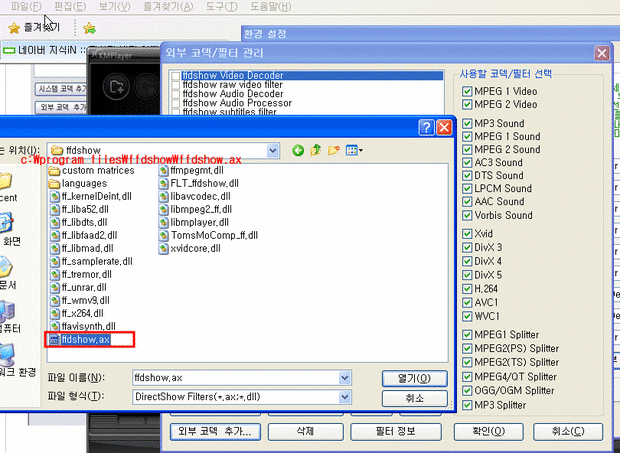Open KMPlayer file-open folder icon

tap(117, 86)
